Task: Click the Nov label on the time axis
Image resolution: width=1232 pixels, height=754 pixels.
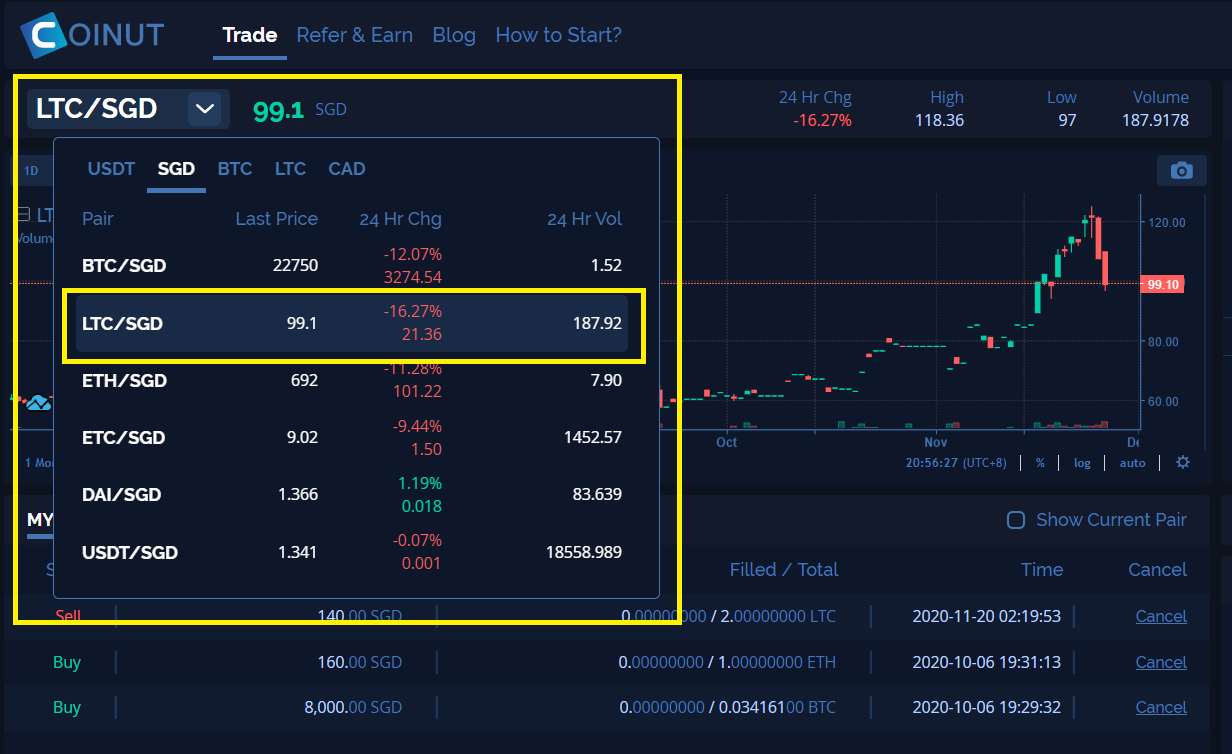Action: pyautogui.click(x=936, y=442)
